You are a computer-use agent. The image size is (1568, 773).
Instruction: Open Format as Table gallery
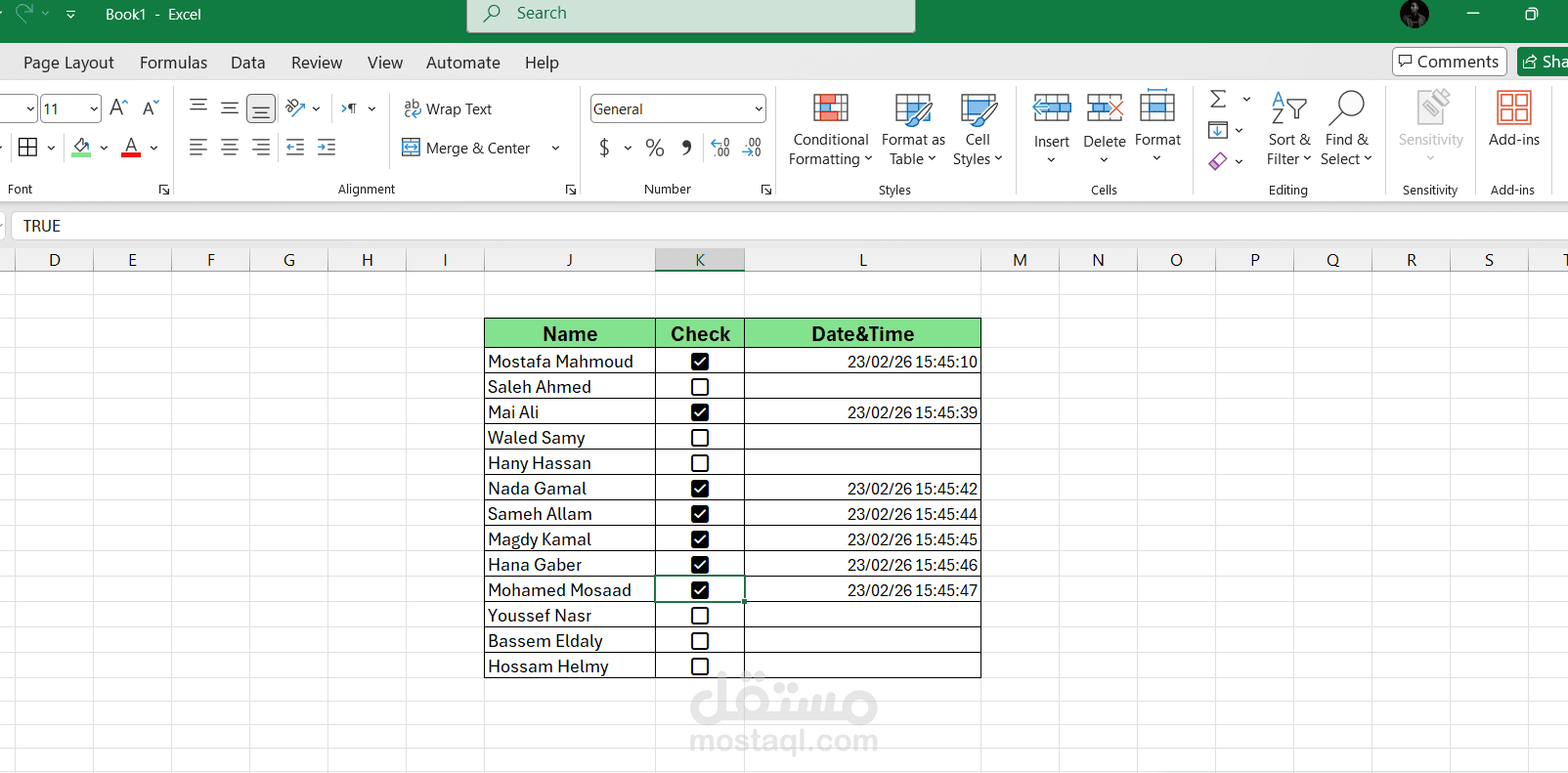pyautogui.click(x=913, y=129)
